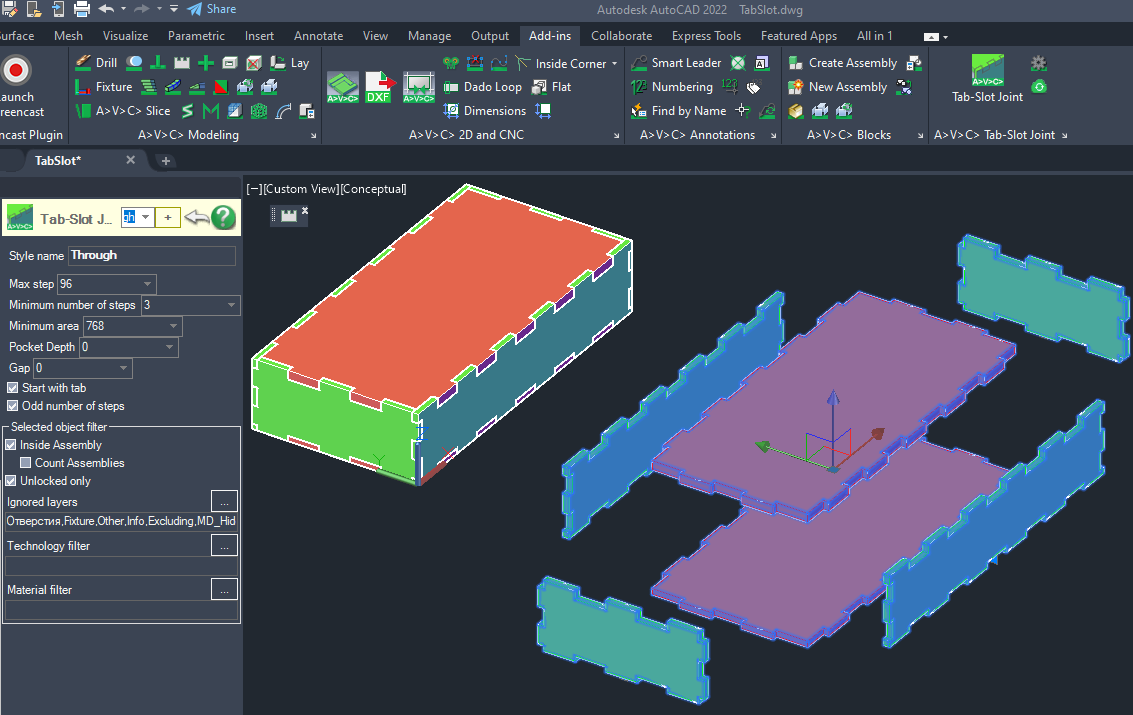The width and height of the screenshot is (1133, 715).
Task: Open the Ignored layers browse button
Action: coord(224,501)
